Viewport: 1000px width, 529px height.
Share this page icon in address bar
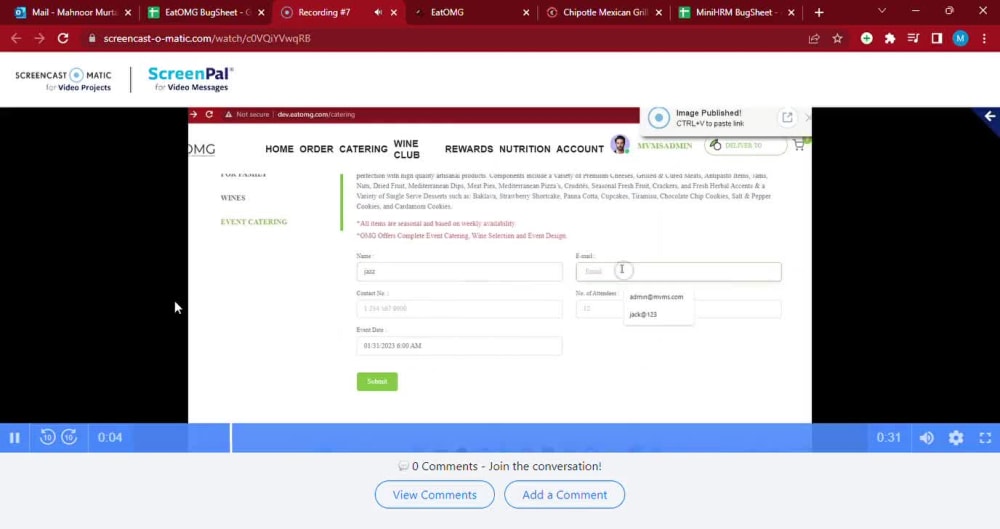[x=814, y=38]
